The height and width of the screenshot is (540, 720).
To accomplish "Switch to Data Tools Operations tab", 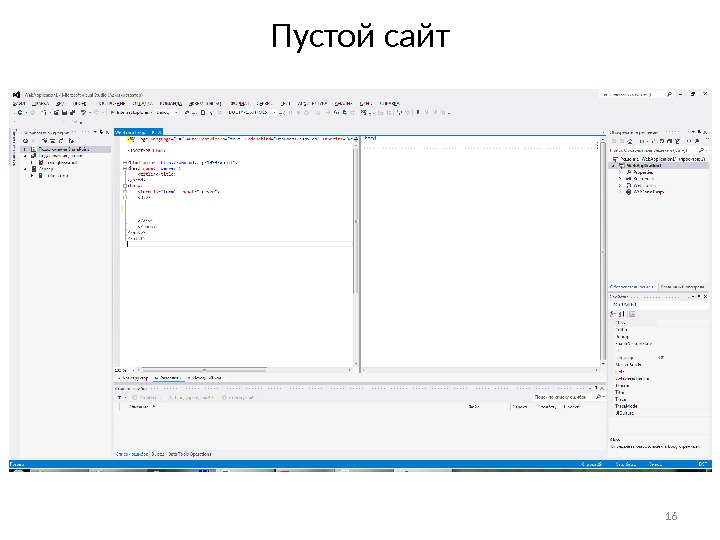I will 189,454.
